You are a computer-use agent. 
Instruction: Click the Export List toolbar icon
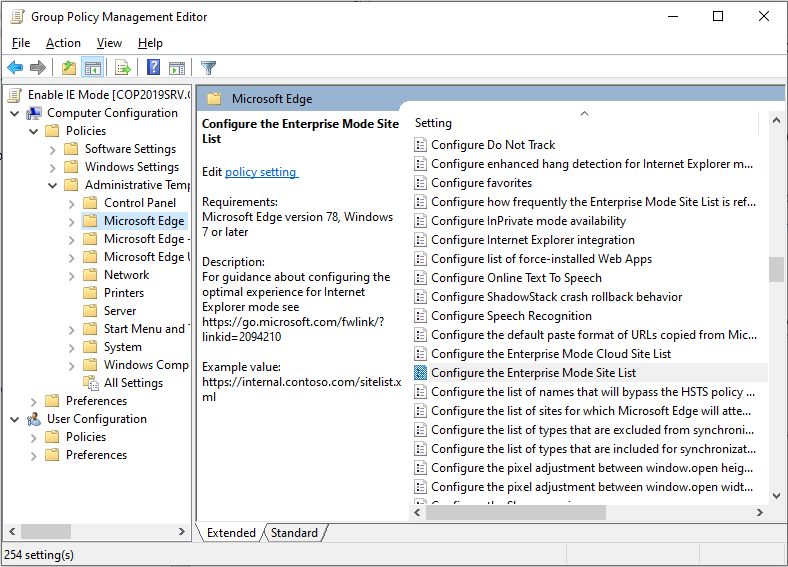point(123,67)
